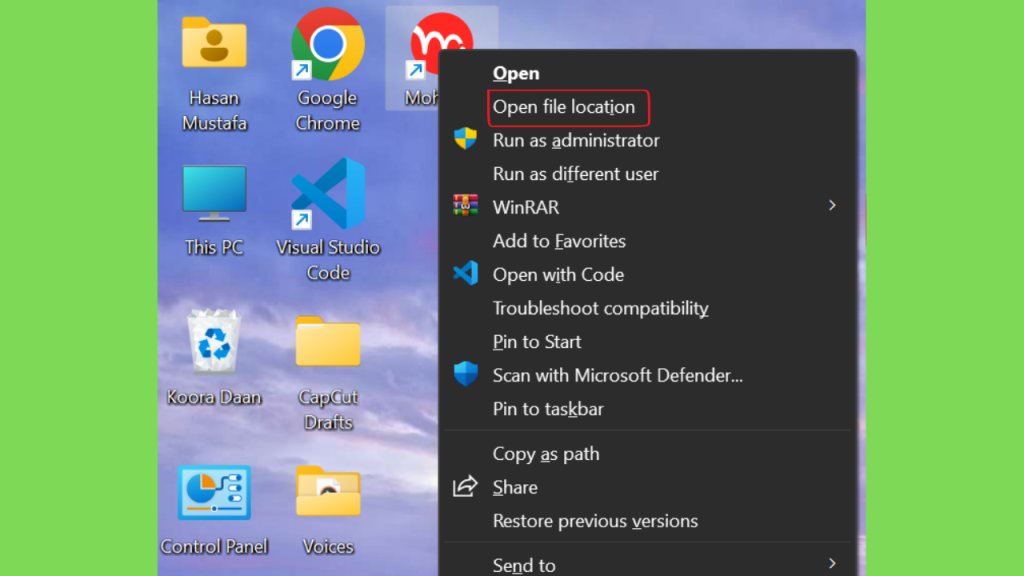
Task: Select Run as different user
Action: (x=575, y=174)
